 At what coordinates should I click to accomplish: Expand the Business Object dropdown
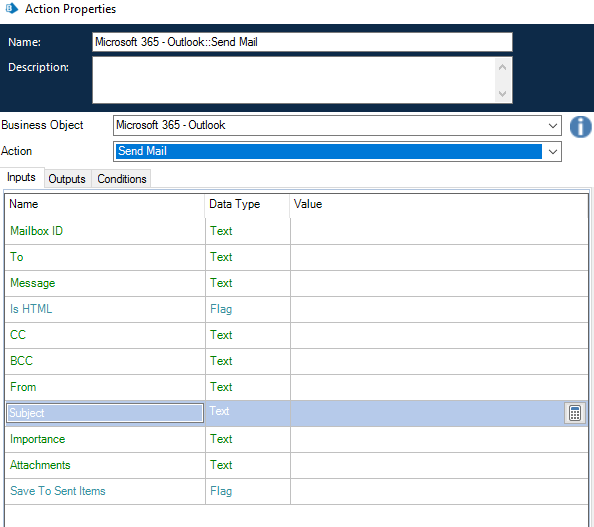click(553, 126)
